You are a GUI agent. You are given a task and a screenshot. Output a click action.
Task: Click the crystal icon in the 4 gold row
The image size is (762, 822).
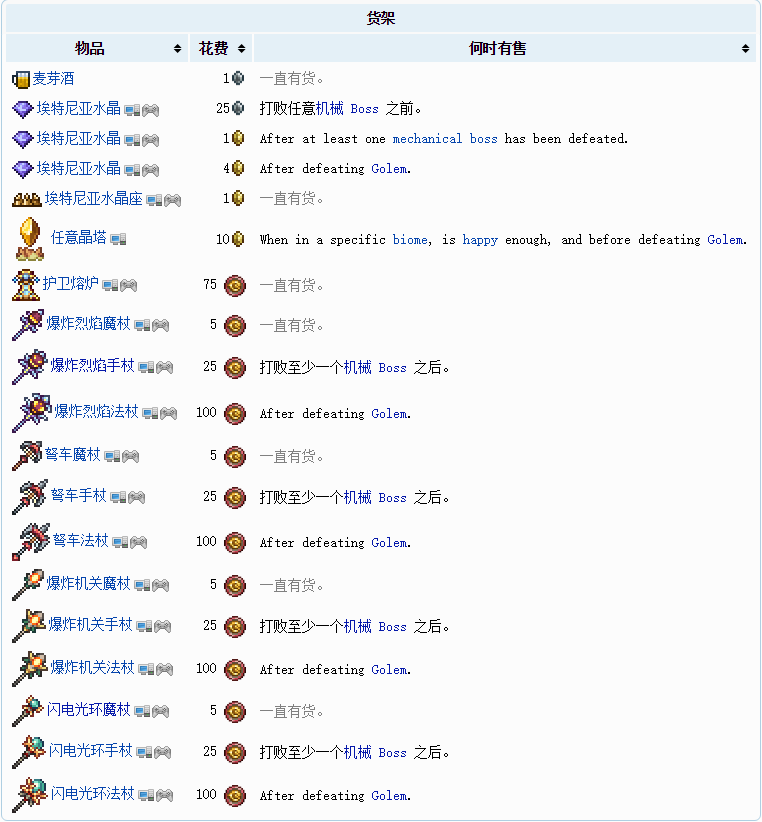23,169
